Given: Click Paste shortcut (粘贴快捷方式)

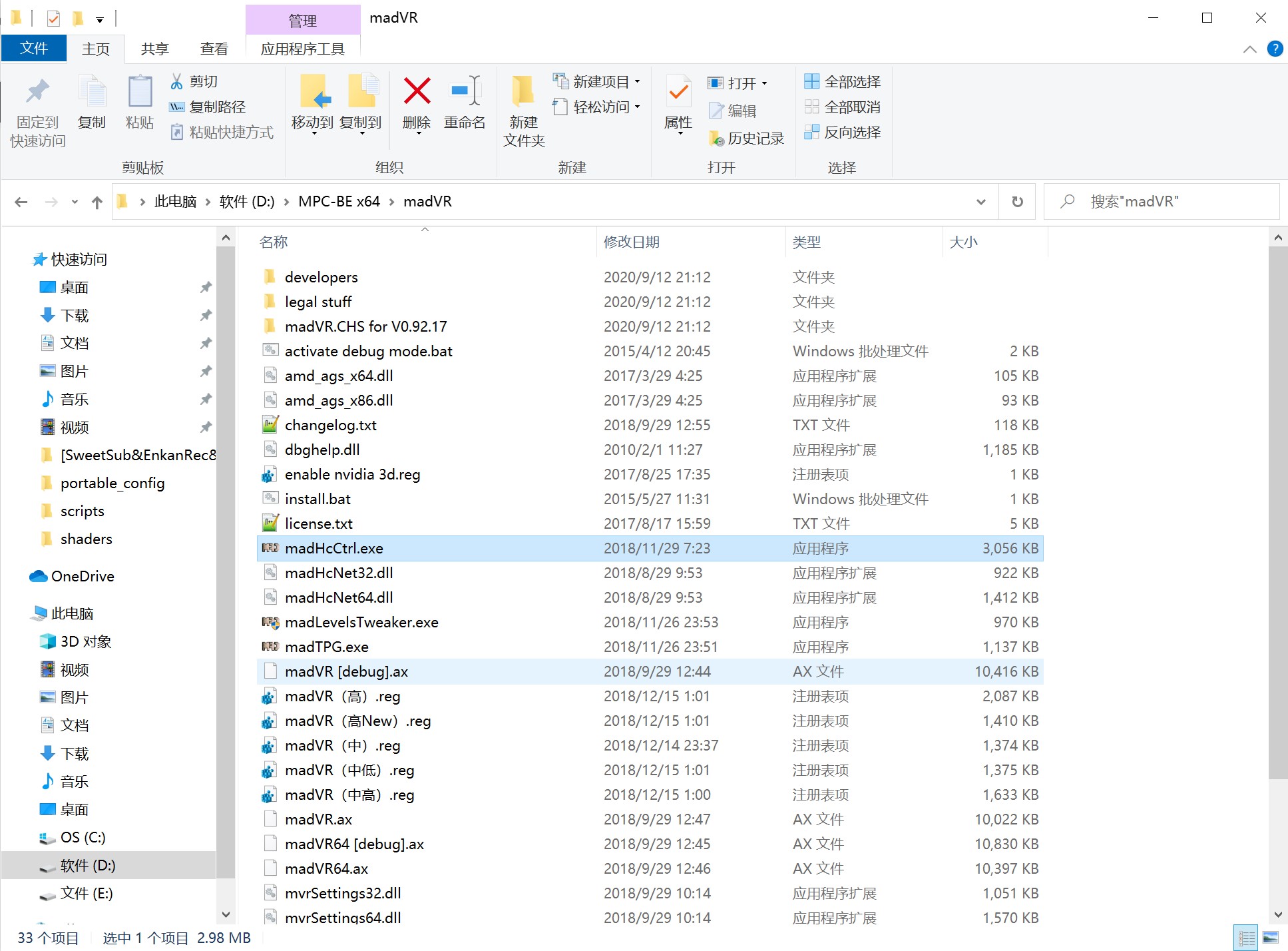Looking at the screenshot, I should (222, 132).
